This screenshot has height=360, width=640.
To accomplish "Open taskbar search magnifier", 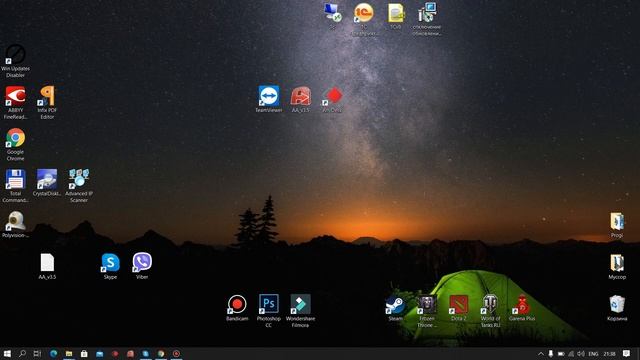I will point(22,354).
